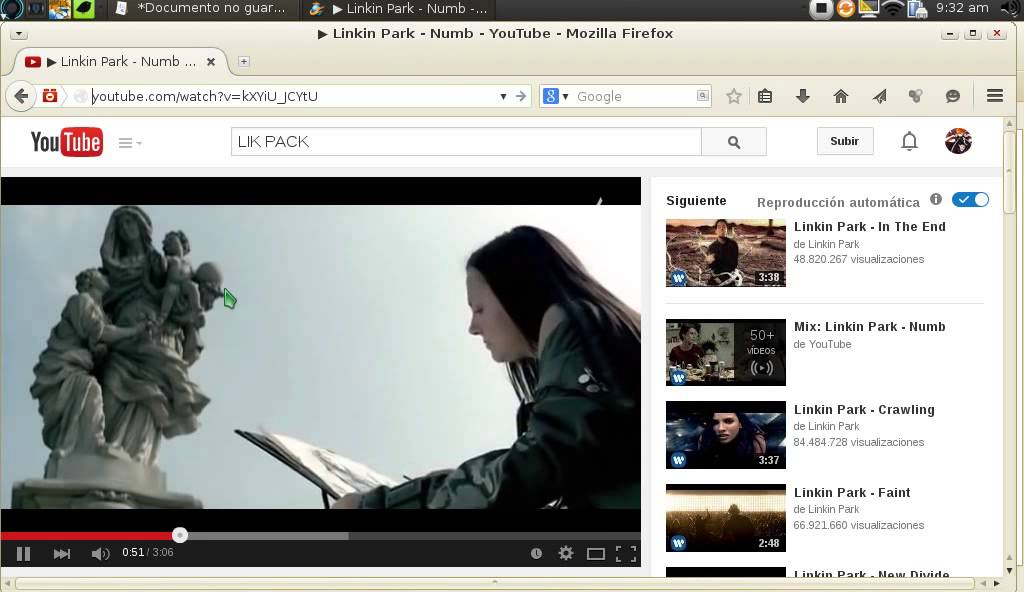The image size is (1024, 592).
Task: Close the Linkin Park - Numb tab
Action: [211, 61]
